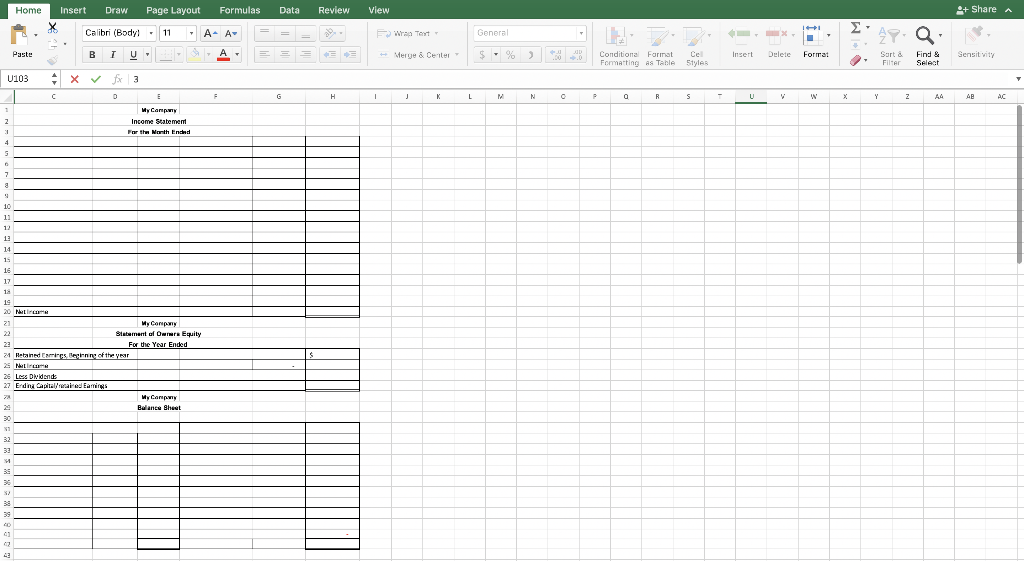Switch to the Insert tab
Screen dimensions: 1024x561
73,10
